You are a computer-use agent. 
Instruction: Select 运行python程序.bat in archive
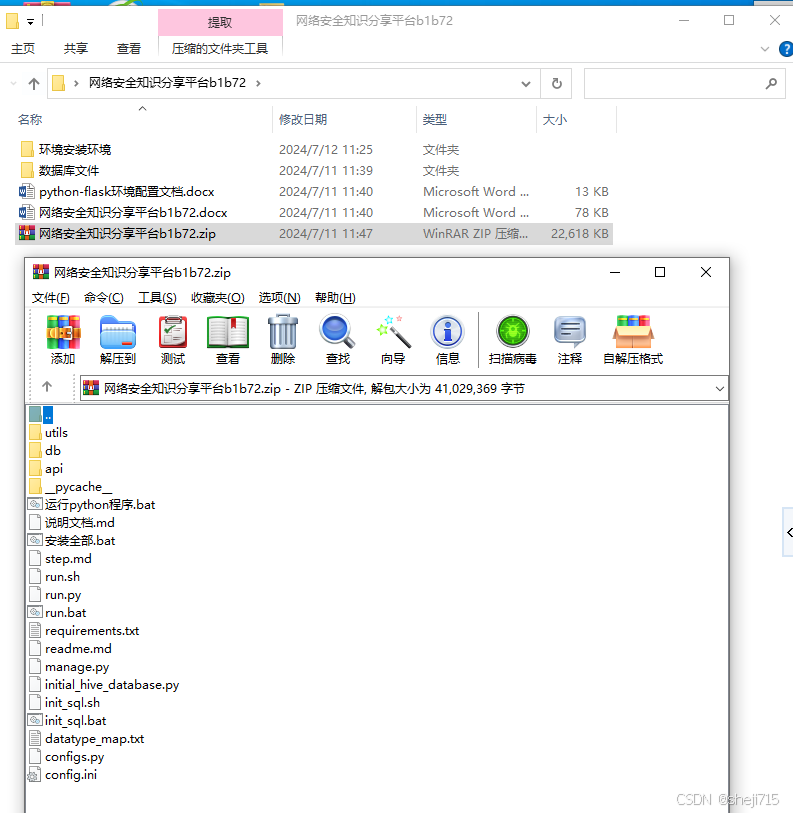coord(92,504)
